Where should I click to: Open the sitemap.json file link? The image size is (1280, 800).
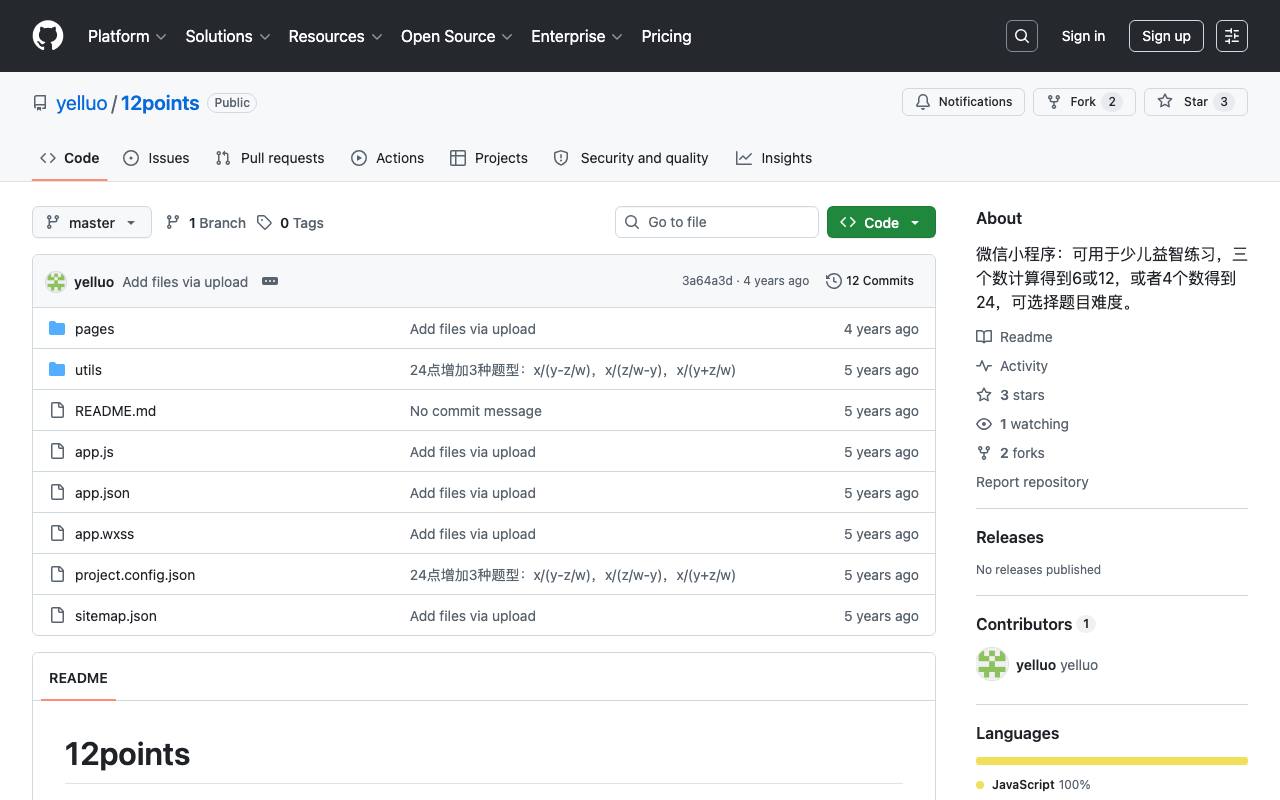click(x=116, y=616)
